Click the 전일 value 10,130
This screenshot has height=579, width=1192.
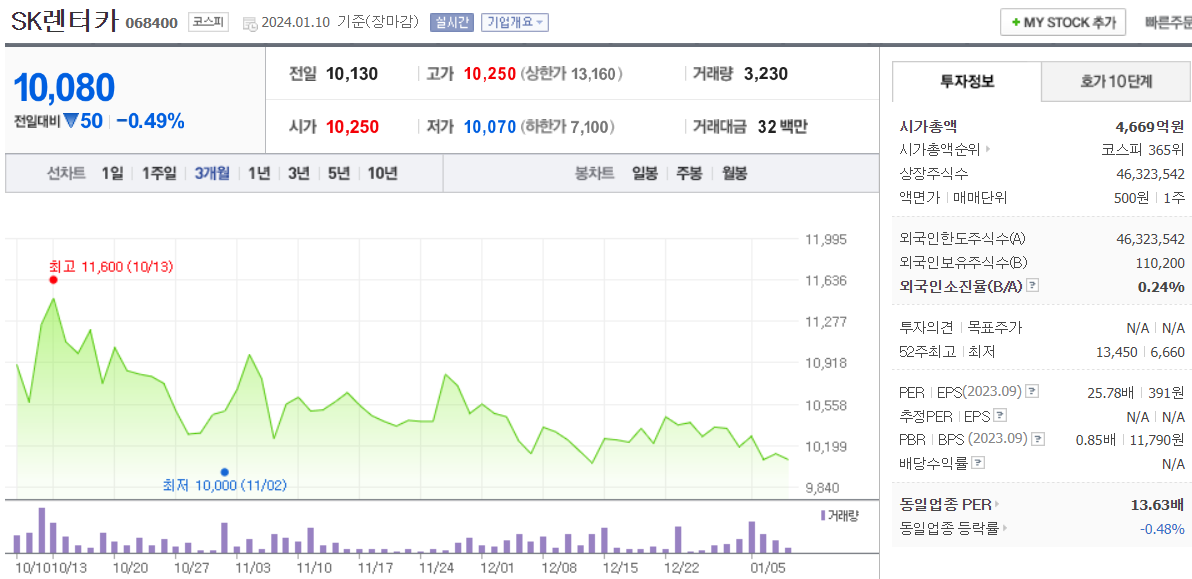click(352, 74)
